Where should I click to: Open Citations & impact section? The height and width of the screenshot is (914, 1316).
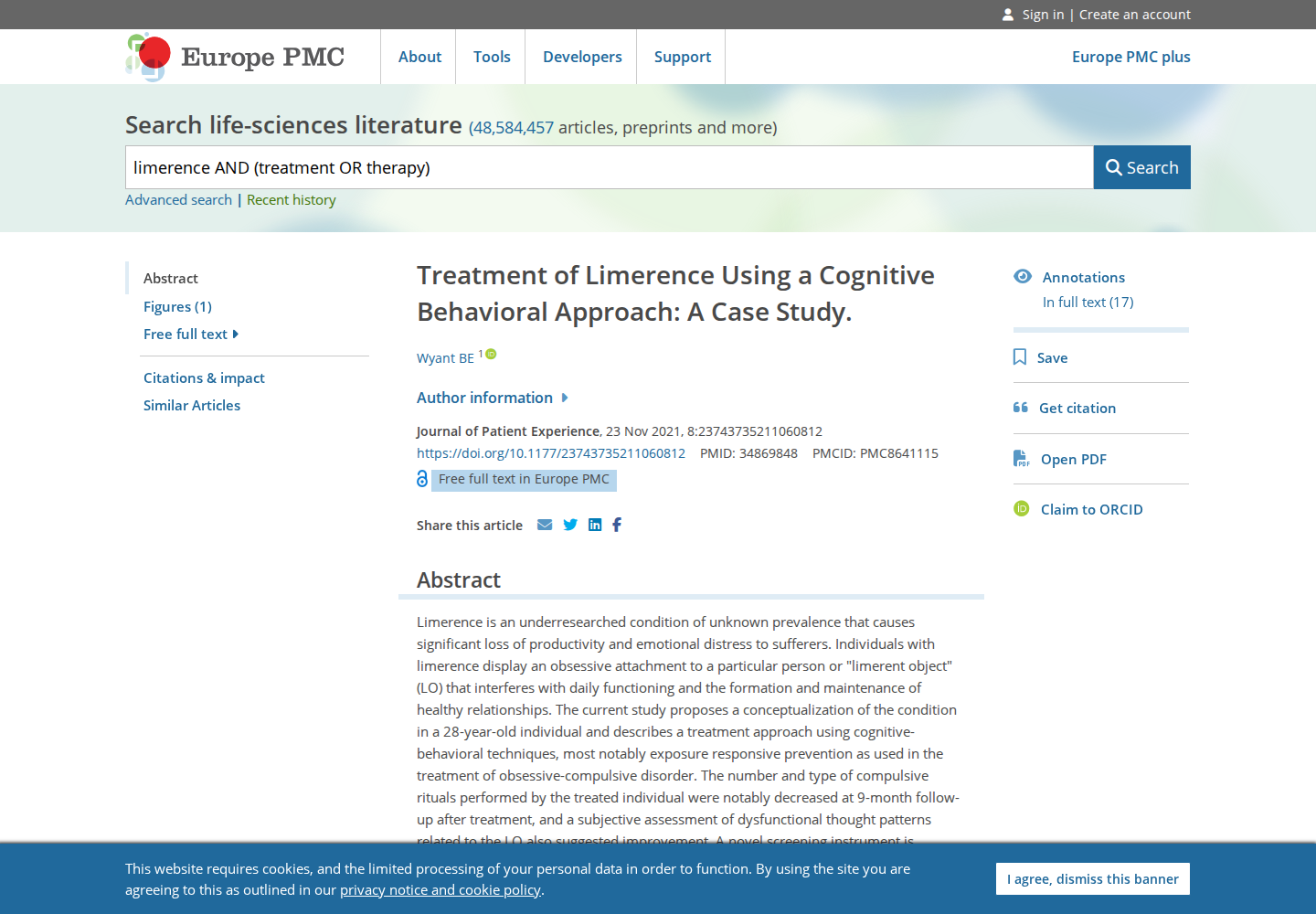click(204, 378)
